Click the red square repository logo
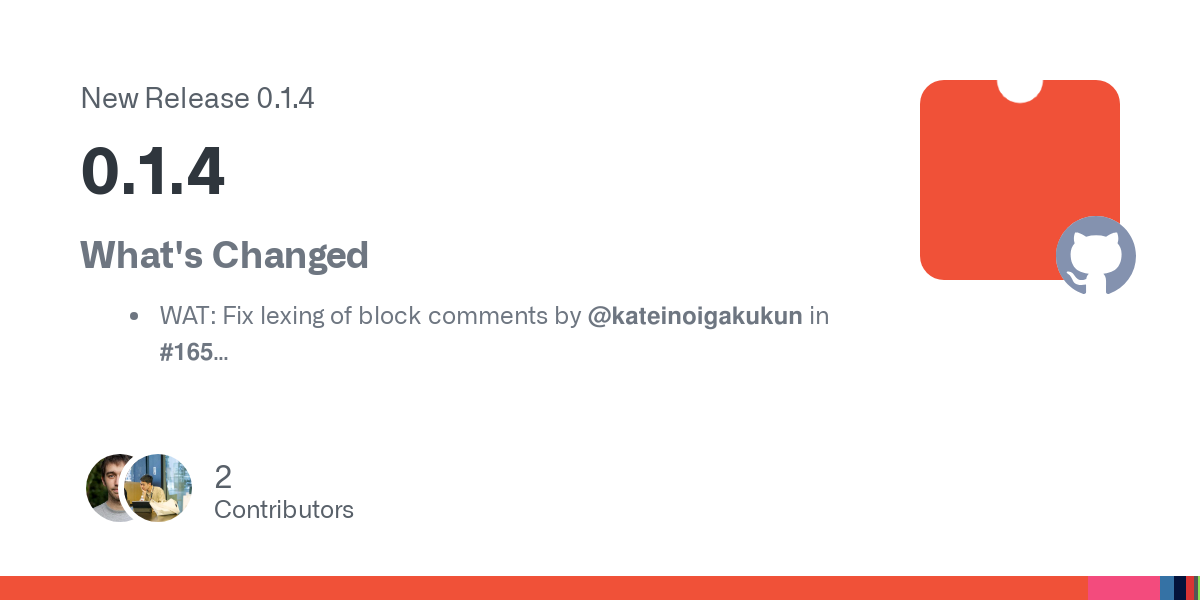This screenshot has height=600, width=1200. click(1020, 180)
